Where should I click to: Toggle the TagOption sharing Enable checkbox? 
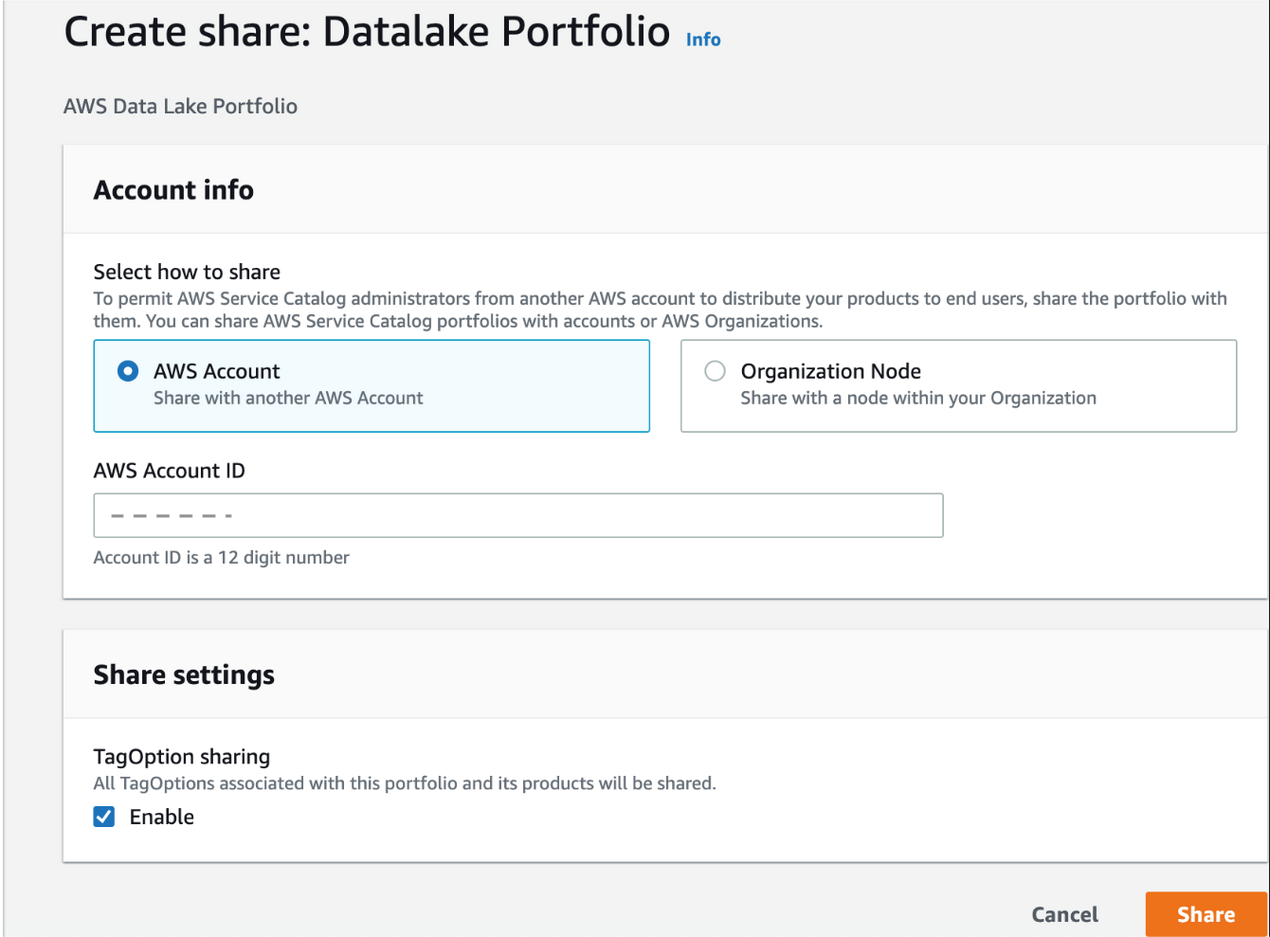click(104, 817)
